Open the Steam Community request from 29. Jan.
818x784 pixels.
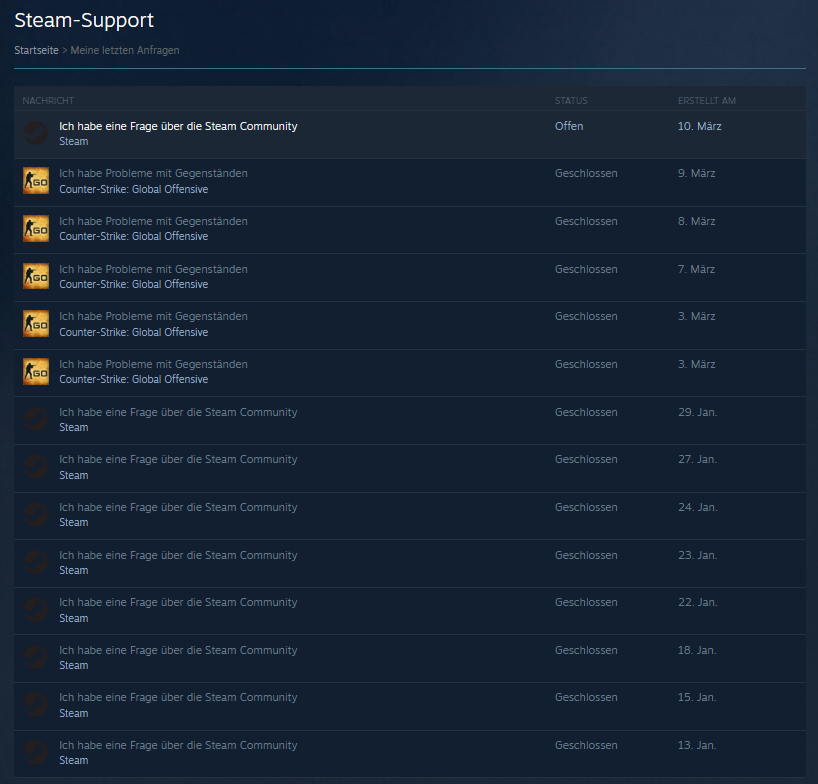[x=178, y=412]
